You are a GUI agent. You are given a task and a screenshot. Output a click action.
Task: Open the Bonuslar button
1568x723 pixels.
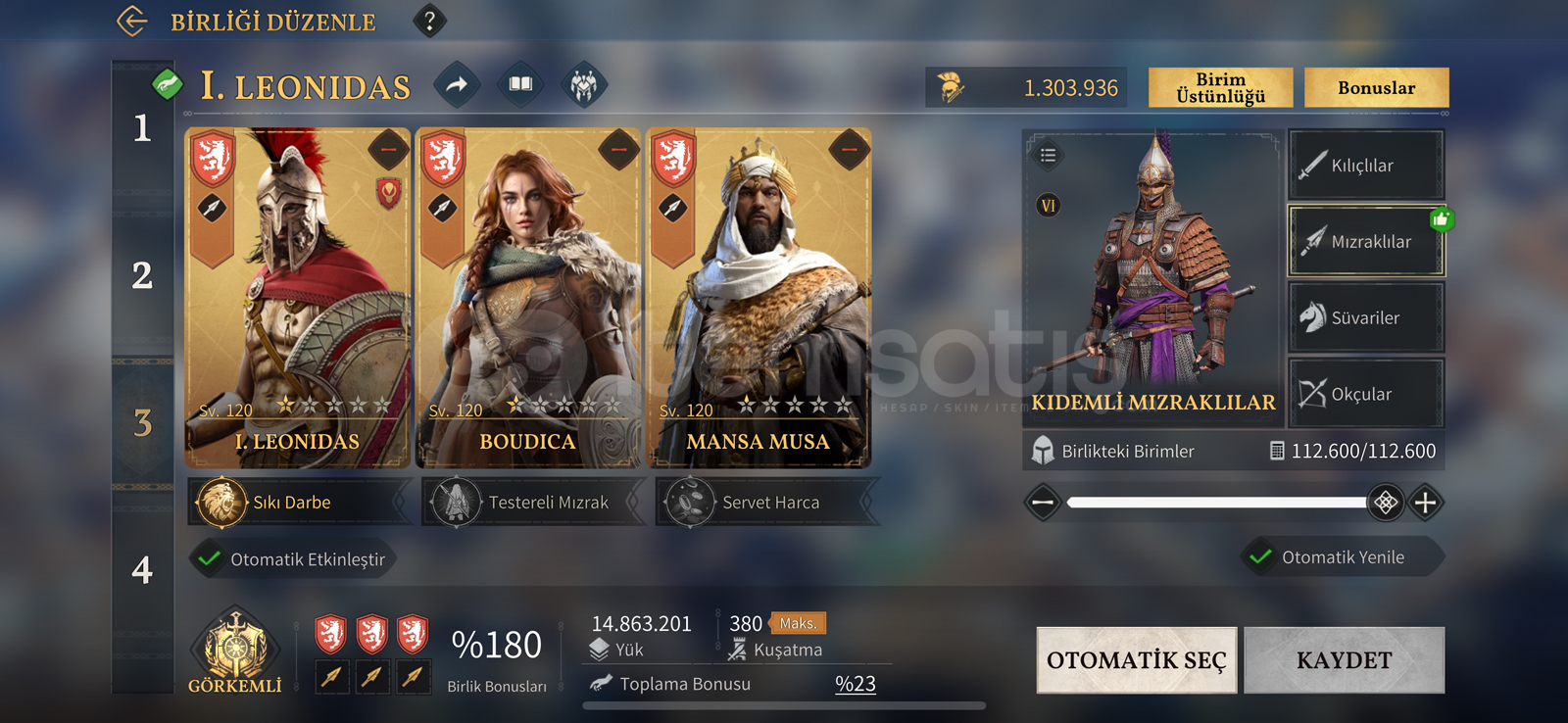point(1377,87)
